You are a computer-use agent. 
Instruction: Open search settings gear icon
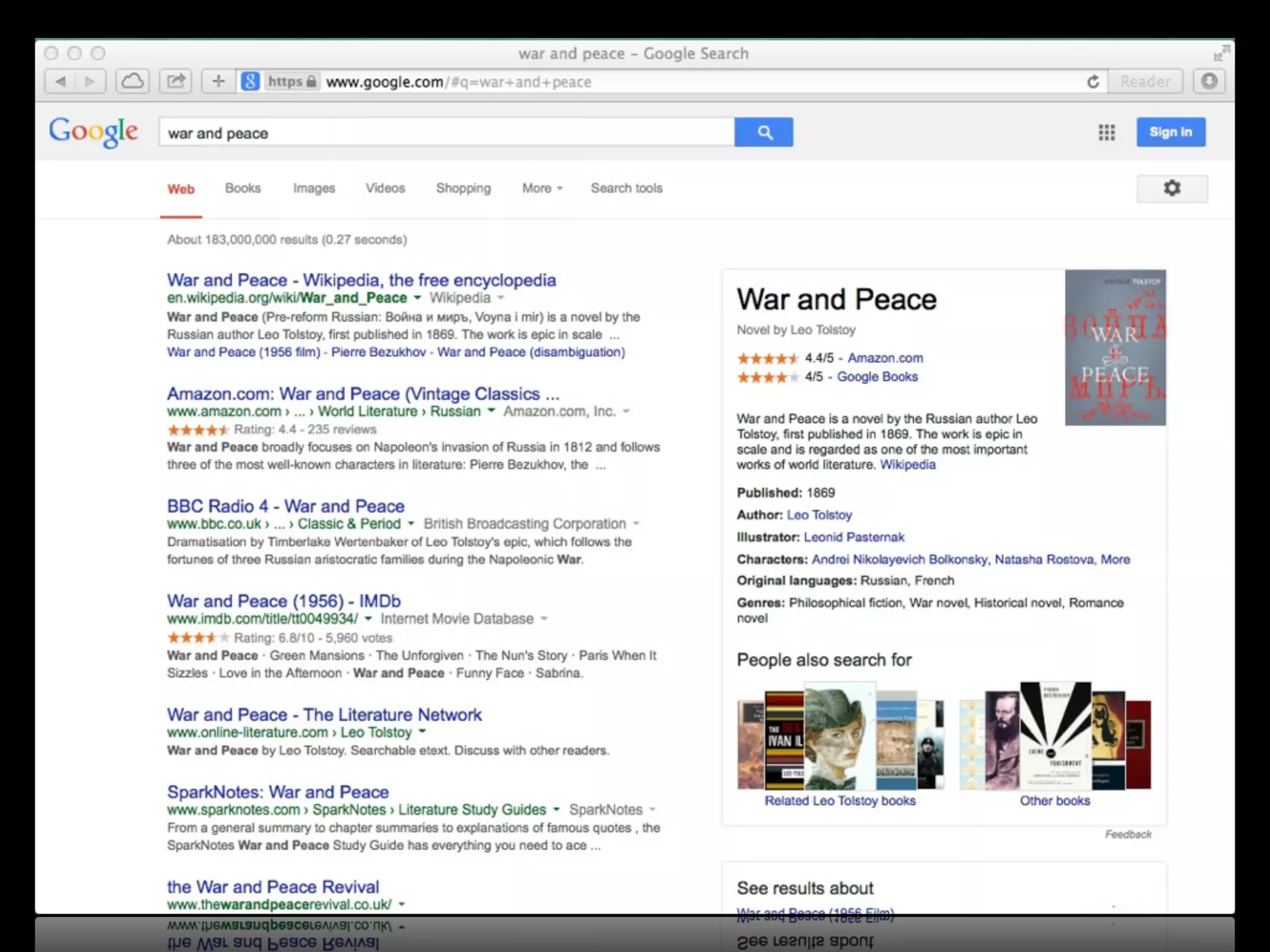tap(1171, 188)
